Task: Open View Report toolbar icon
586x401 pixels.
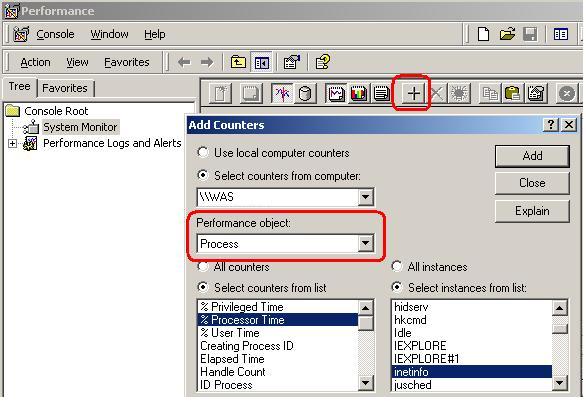Action: point(381,93)
